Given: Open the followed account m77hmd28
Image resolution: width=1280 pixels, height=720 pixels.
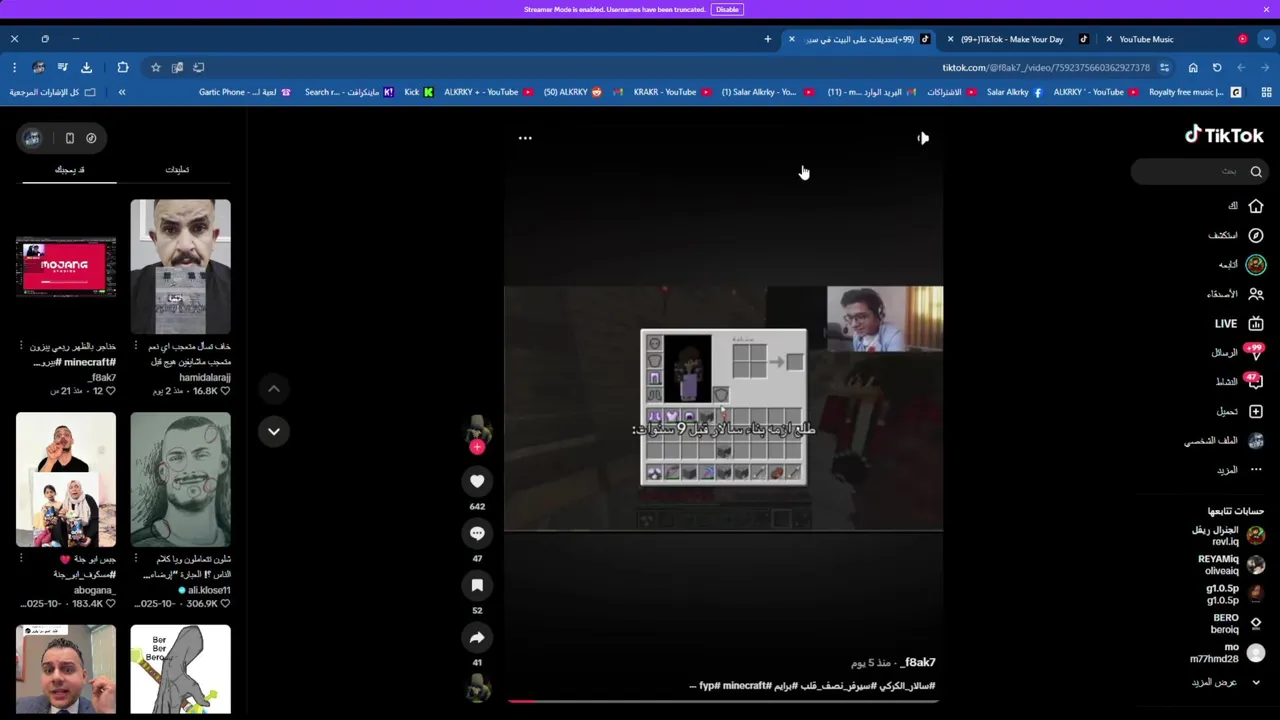Looking at the screenshot, I should [1226, 653].
